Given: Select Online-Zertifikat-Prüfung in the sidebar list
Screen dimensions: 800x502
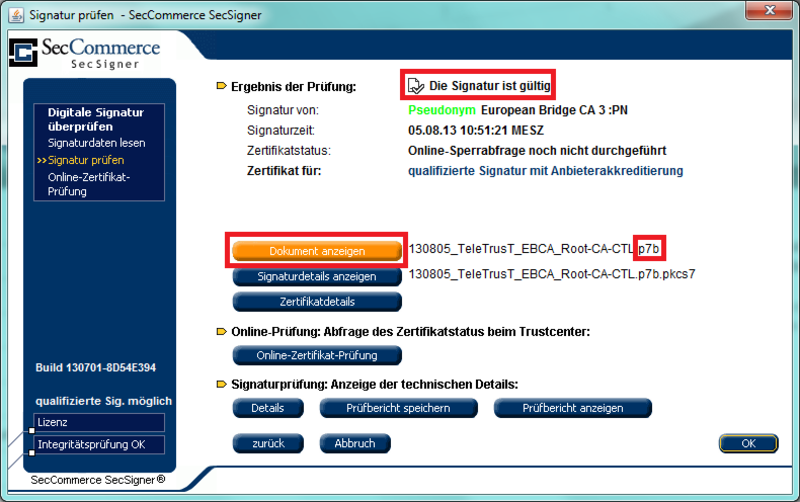Looking at the screenshot, I should point(89,184).
